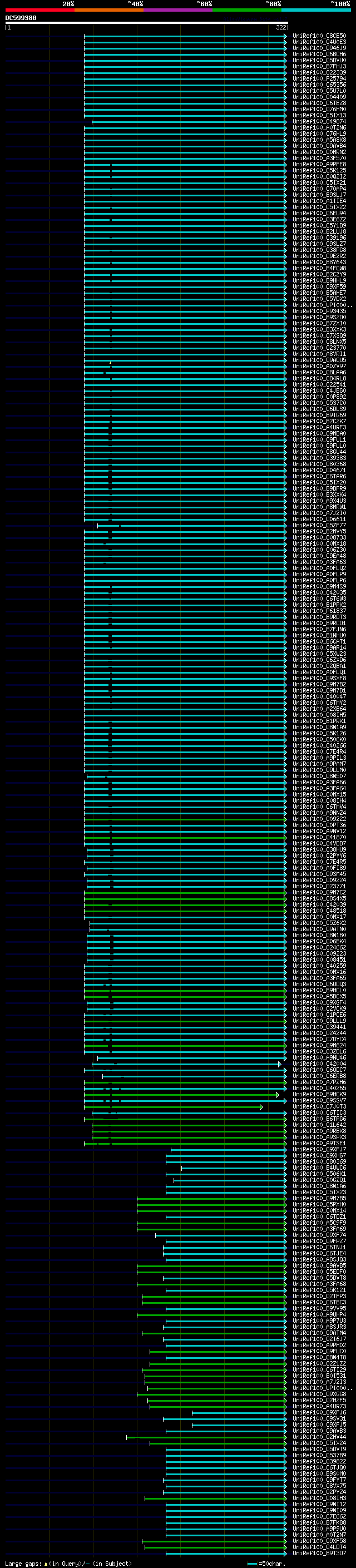The height and width of the screenshot is (1568, 356).
Task: Click the red 20% identity color segment
Action: (x=40, y=10)
